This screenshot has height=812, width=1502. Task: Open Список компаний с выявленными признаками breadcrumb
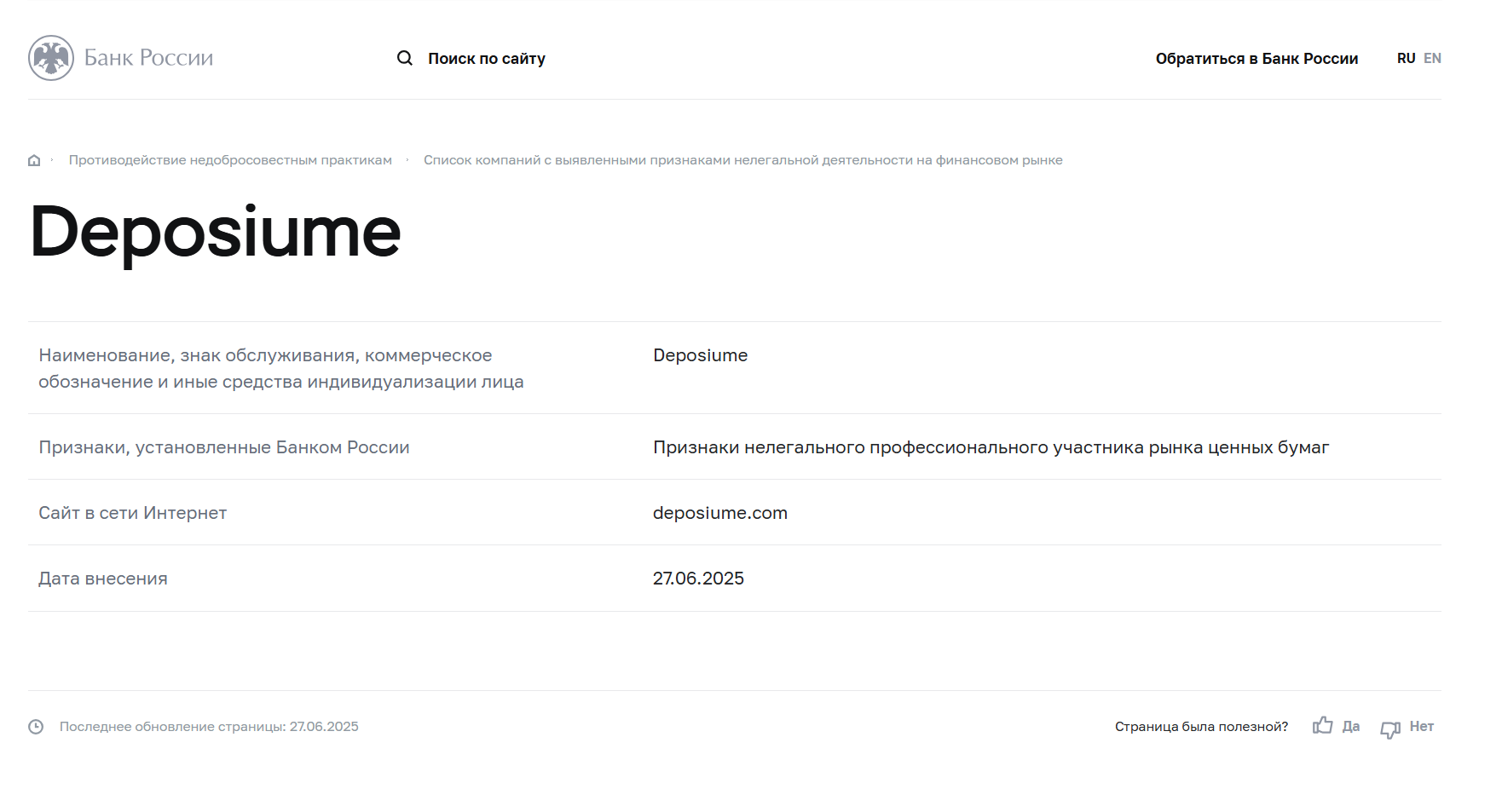click(743, 160)
